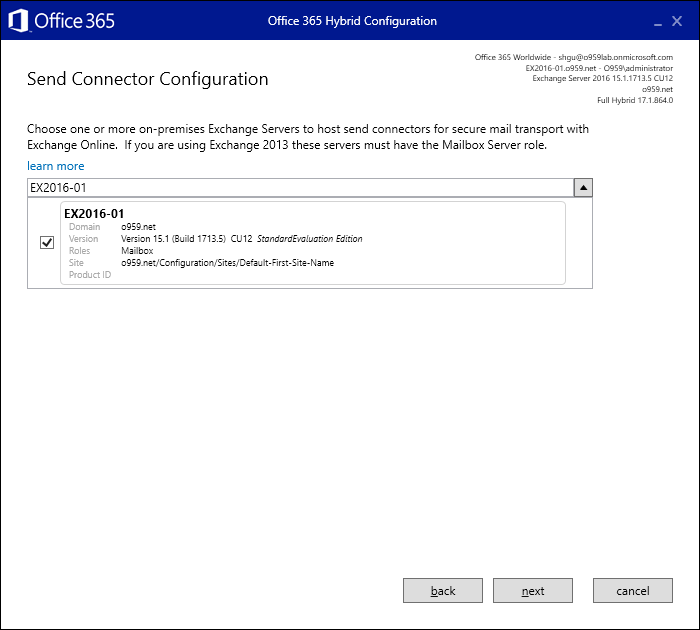Image resolution: width=700 pixels, height=630 pixels.
Task: Click the Office 365 logo icon
Action: [x=18, y=21]
